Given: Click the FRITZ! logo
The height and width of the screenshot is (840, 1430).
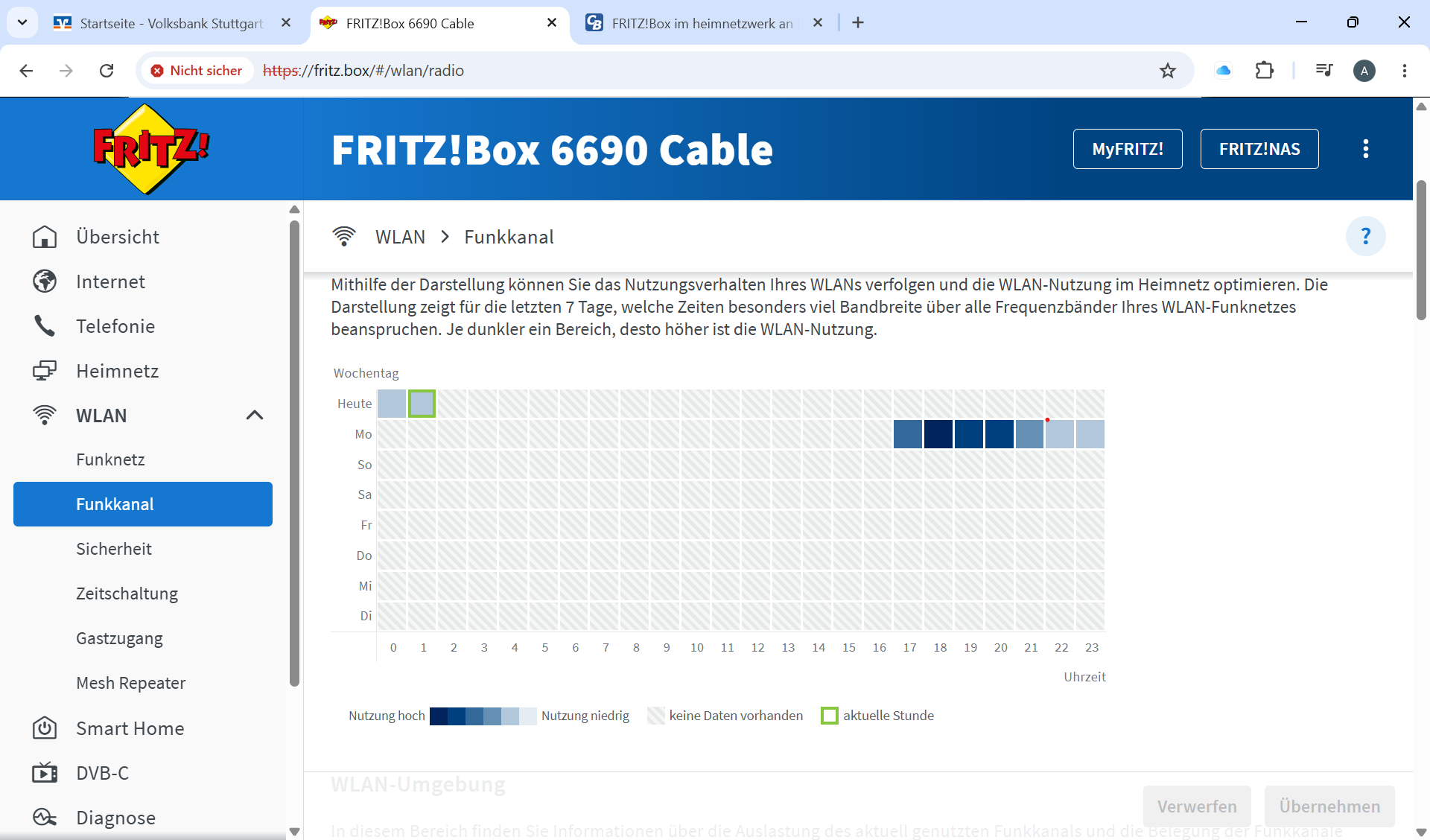Looking at the screenshot, I should pos(151,149).
